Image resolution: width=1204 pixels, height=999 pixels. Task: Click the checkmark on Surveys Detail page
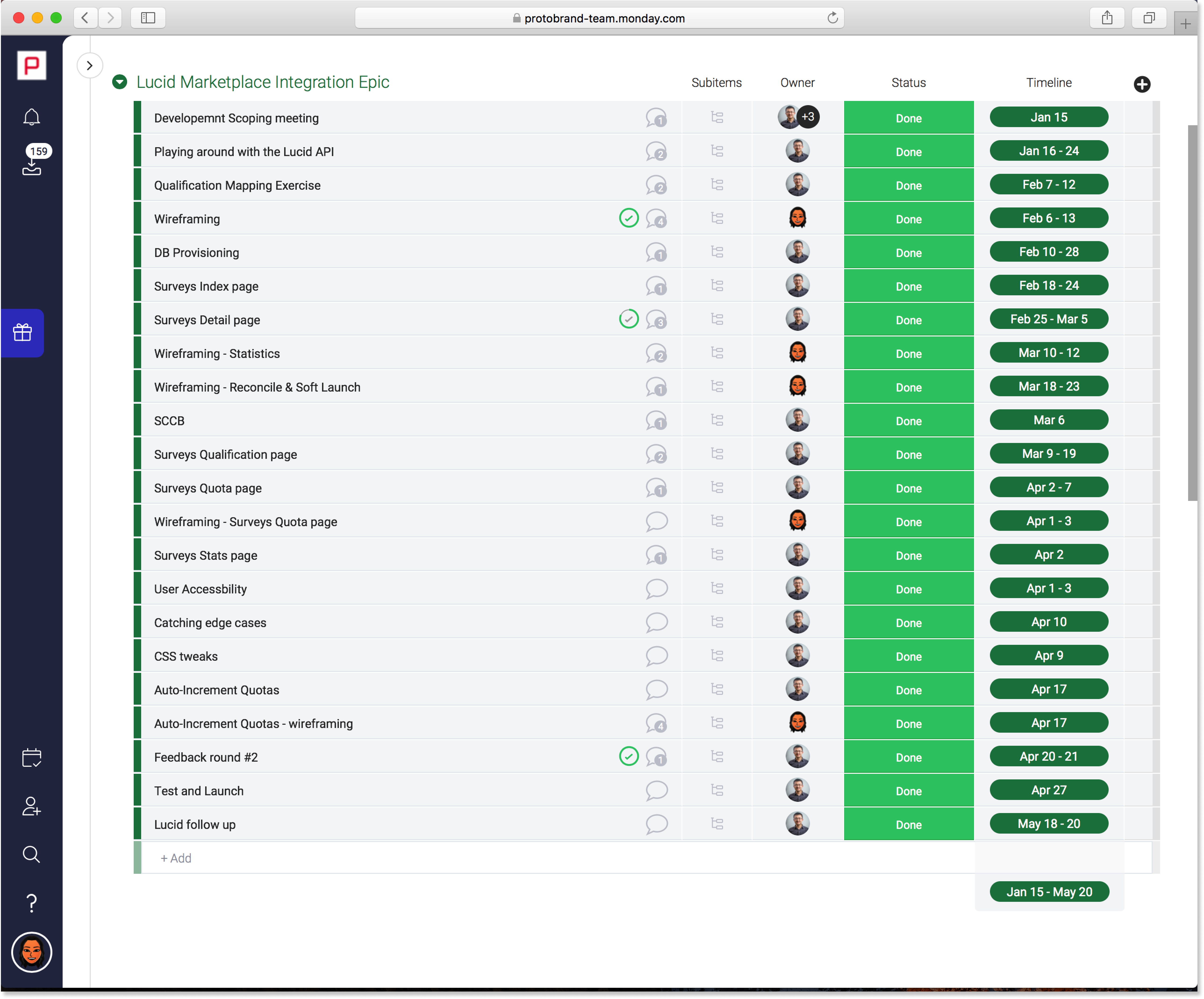(628, 319)
